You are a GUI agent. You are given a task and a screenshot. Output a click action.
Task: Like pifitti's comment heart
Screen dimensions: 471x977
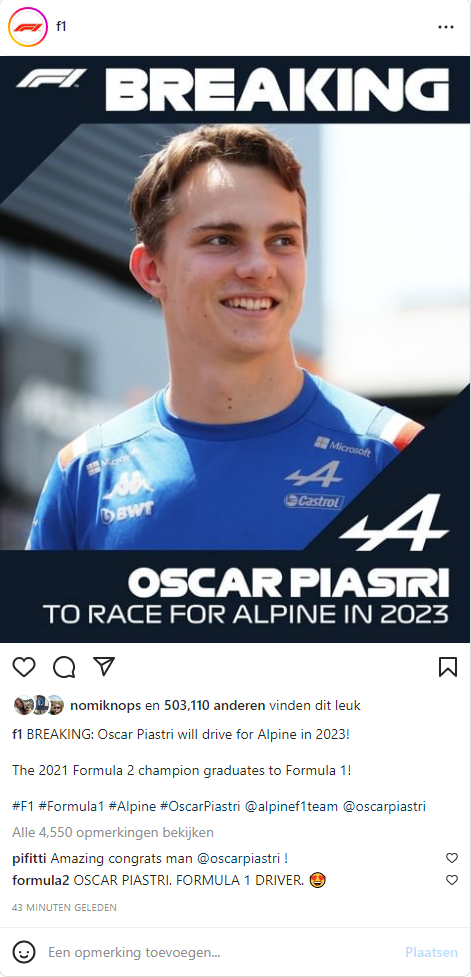(452, 858)
